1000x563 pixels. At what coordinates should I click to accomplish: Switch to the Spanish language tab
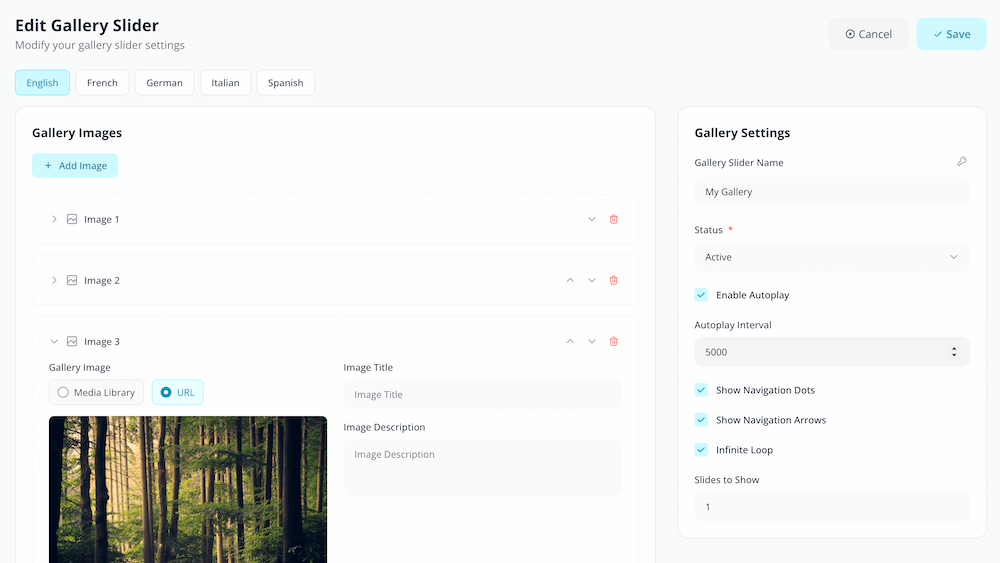pos(286,83)
